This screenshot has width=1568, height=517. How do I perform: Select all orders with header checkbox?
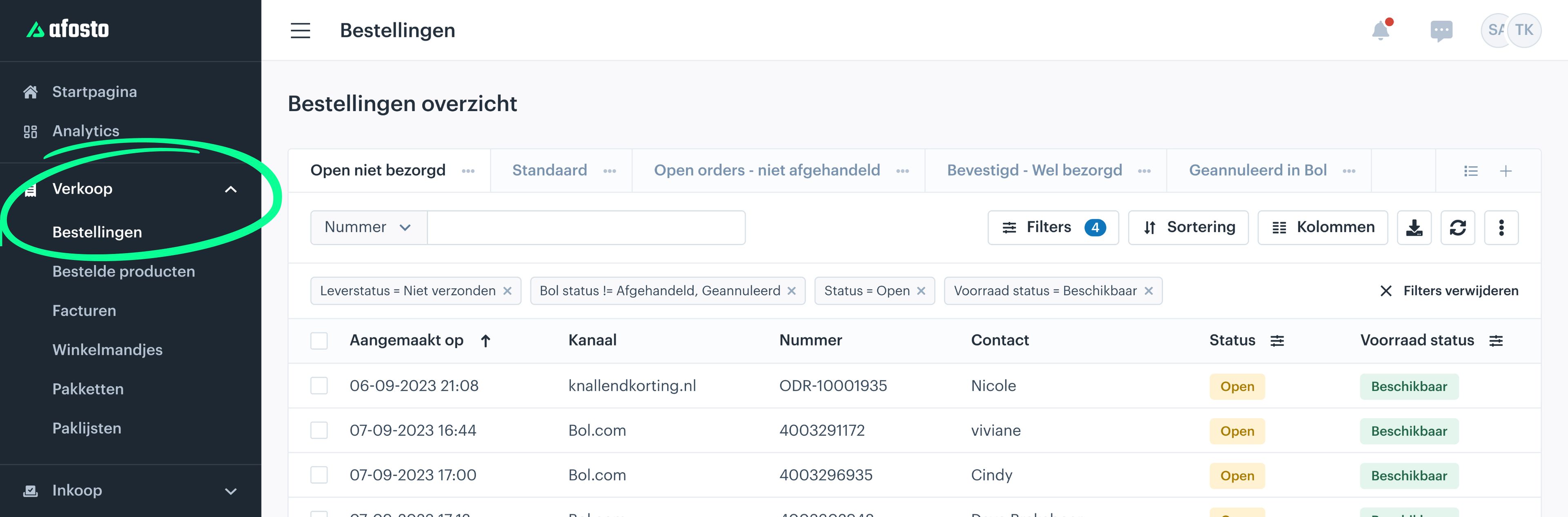tap(319, 341)
